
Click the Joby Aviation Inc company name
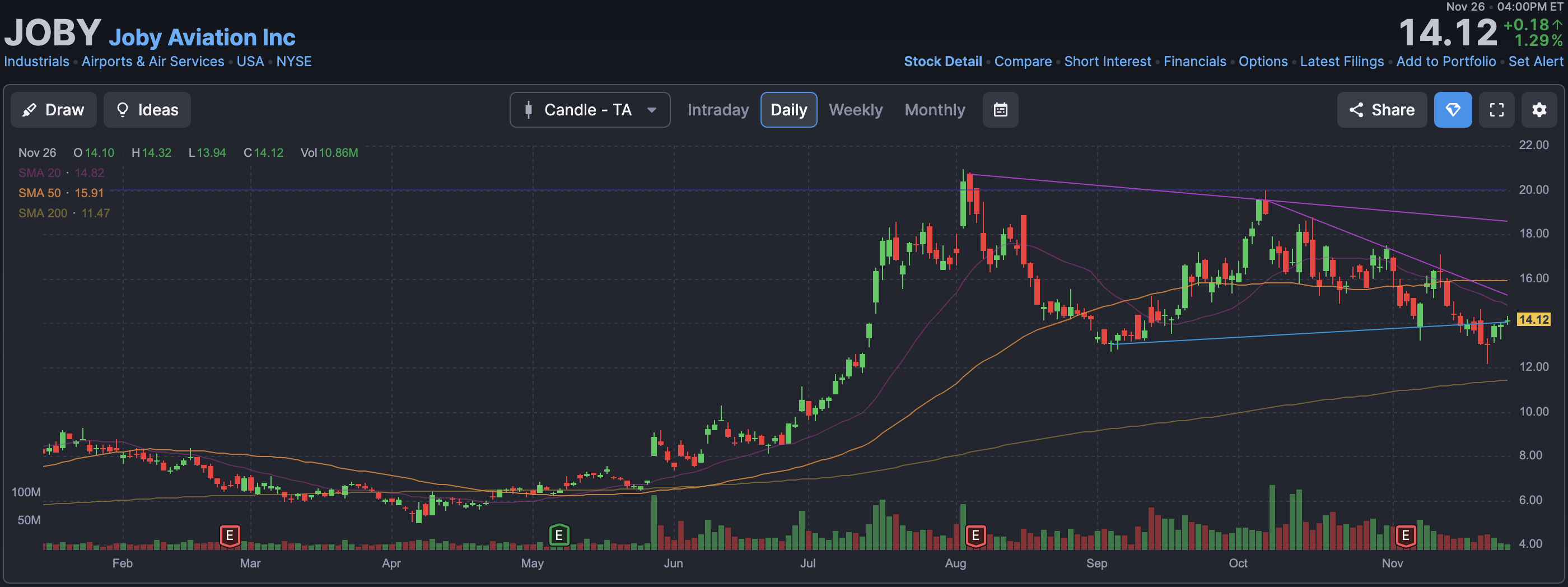click(202, 38)
